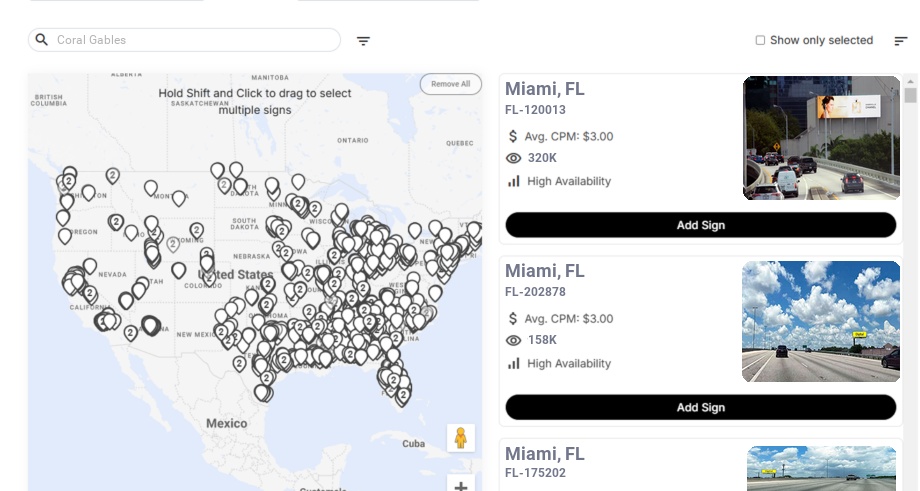The image size is (920, 491).
Task: Zoom in the map with plus button
Action: tap(461, 486)
